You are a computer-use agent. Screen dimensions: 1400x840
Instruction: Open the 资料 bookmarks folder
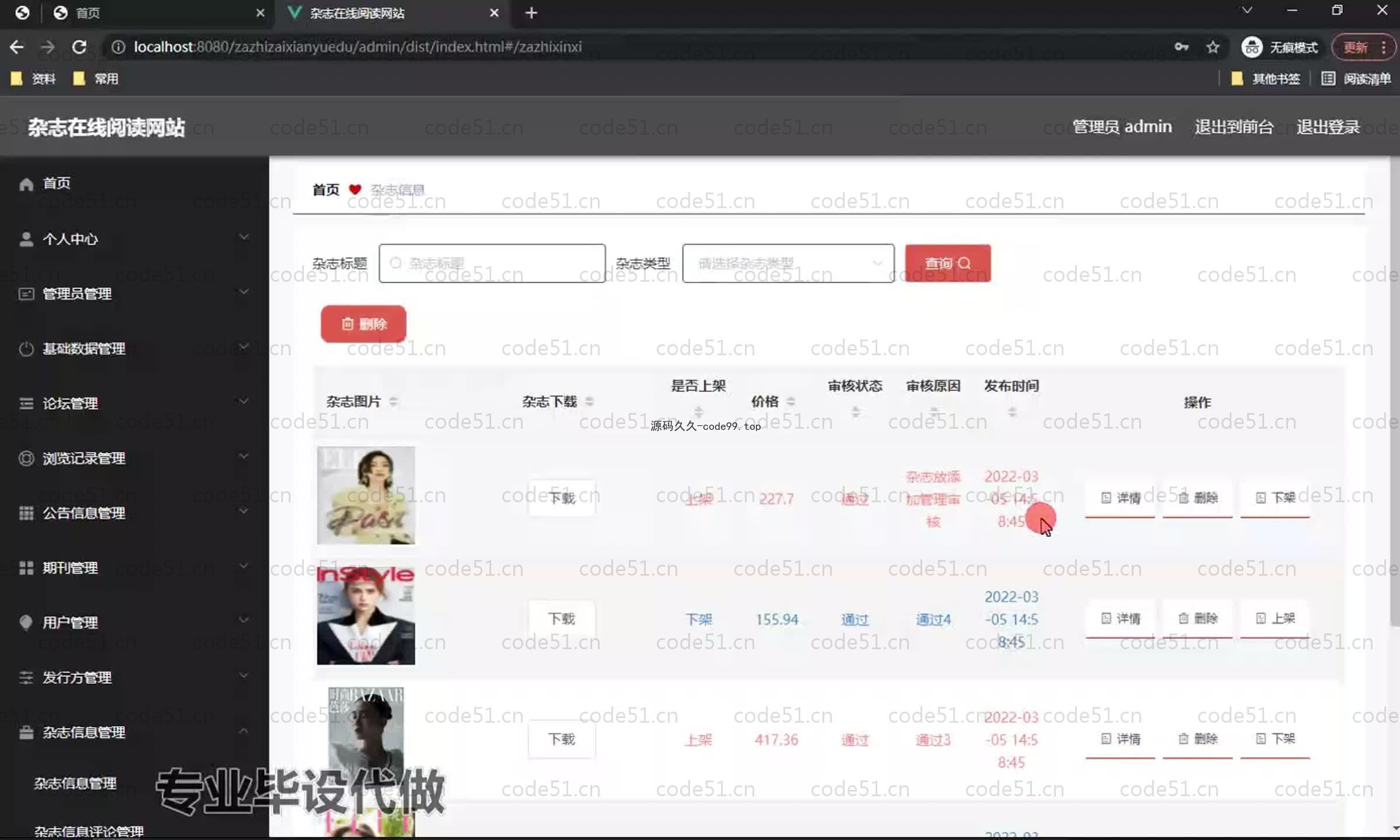(33, 79)
